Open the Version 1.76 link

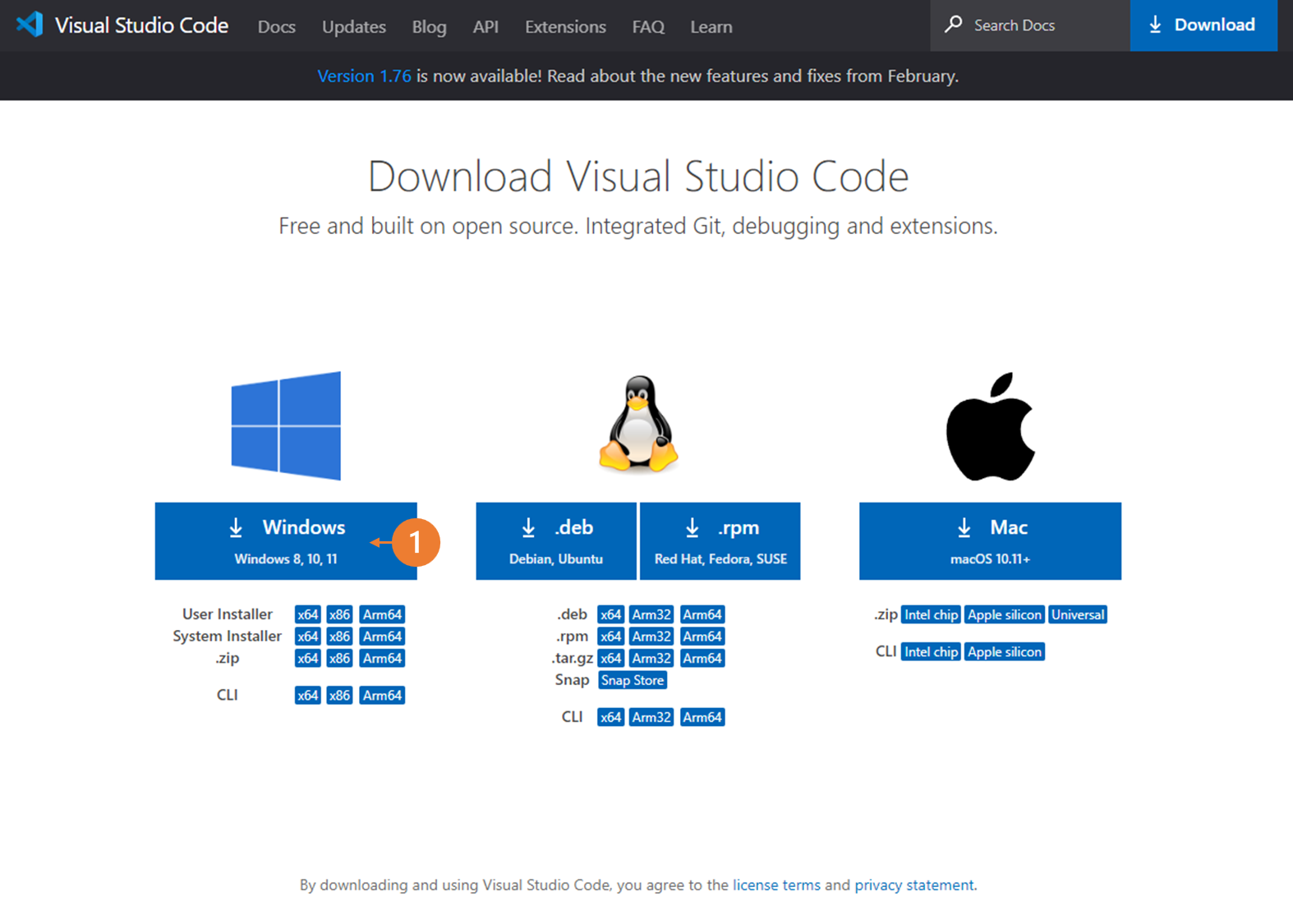click(x=364, y=76)
